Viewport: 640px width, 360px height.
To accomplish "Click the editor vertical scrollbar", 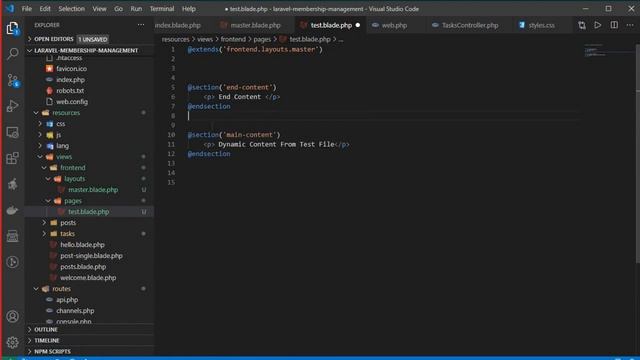I will coord(637,153).
